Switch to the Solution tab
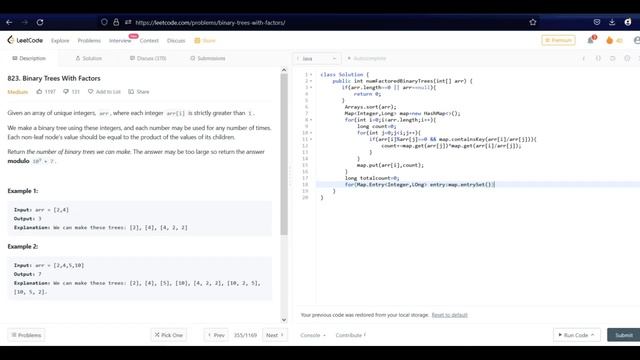 click(89, 58)
